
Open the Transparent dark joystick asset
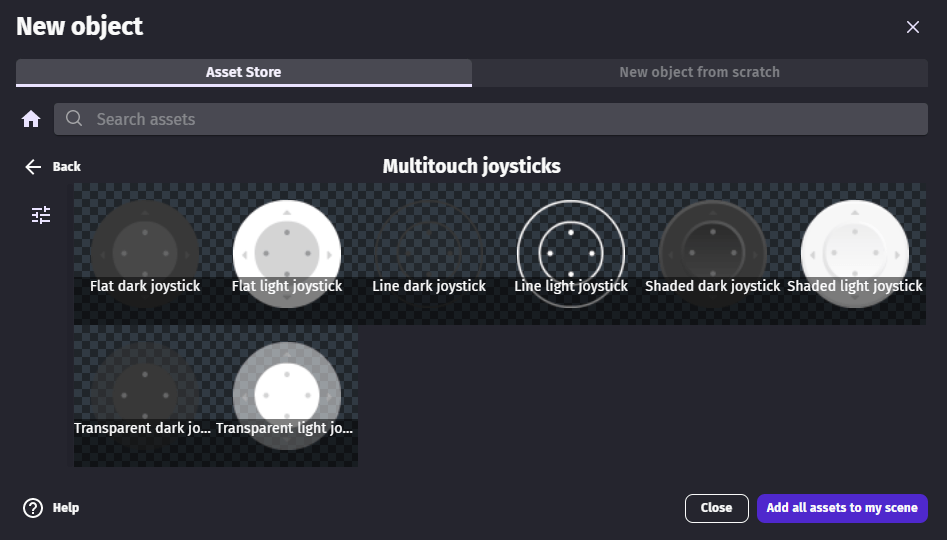coord(145,396)
